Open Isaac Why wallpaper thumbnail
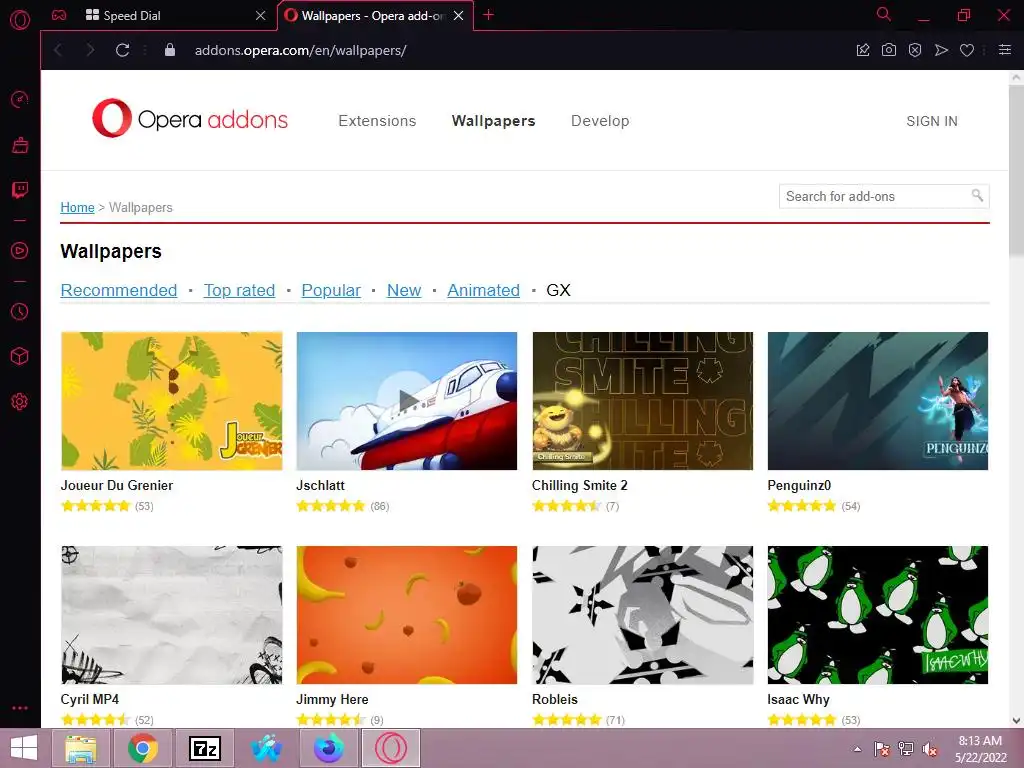 pyautogui.click(x=878, y=615)
